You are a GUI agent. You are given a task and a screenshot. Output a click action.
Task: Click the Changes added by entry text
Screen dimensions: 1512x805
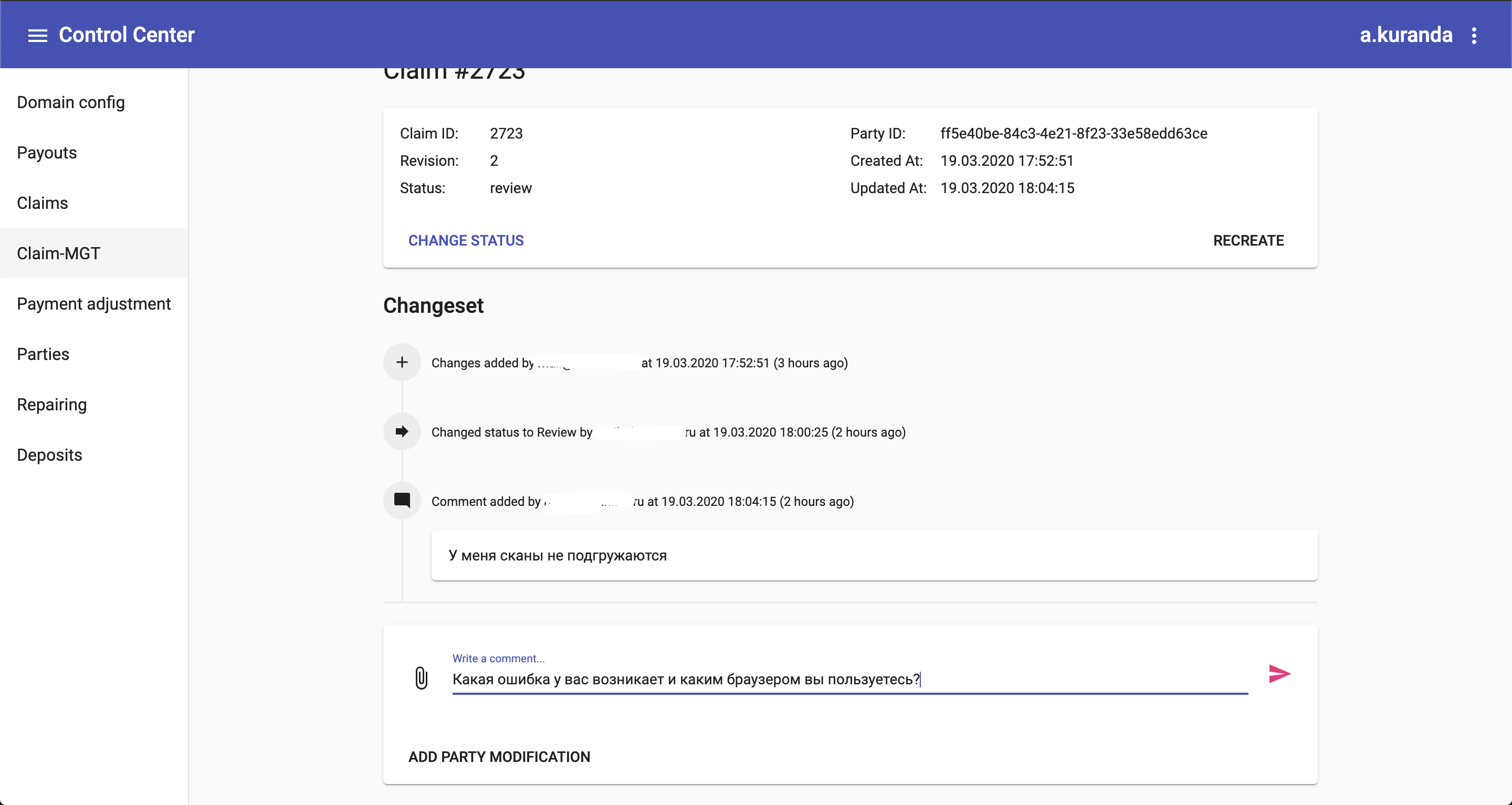click(639, 363)
